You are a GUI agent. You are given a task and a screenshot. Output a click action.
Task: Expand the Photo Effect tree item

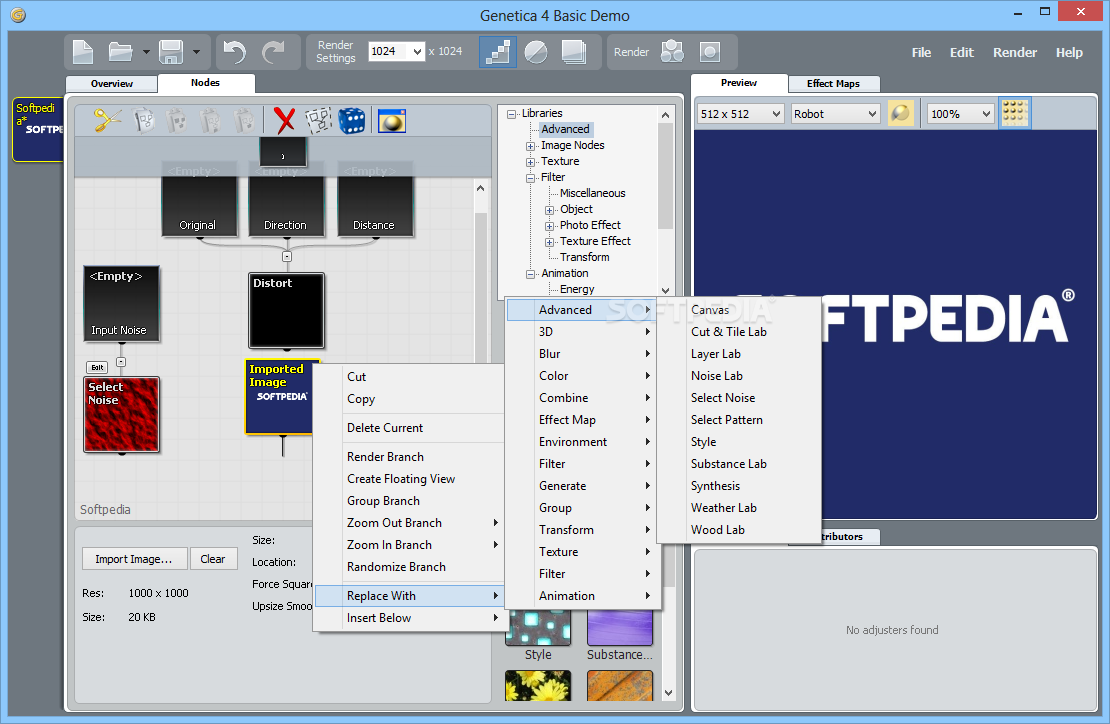(549, 226)
